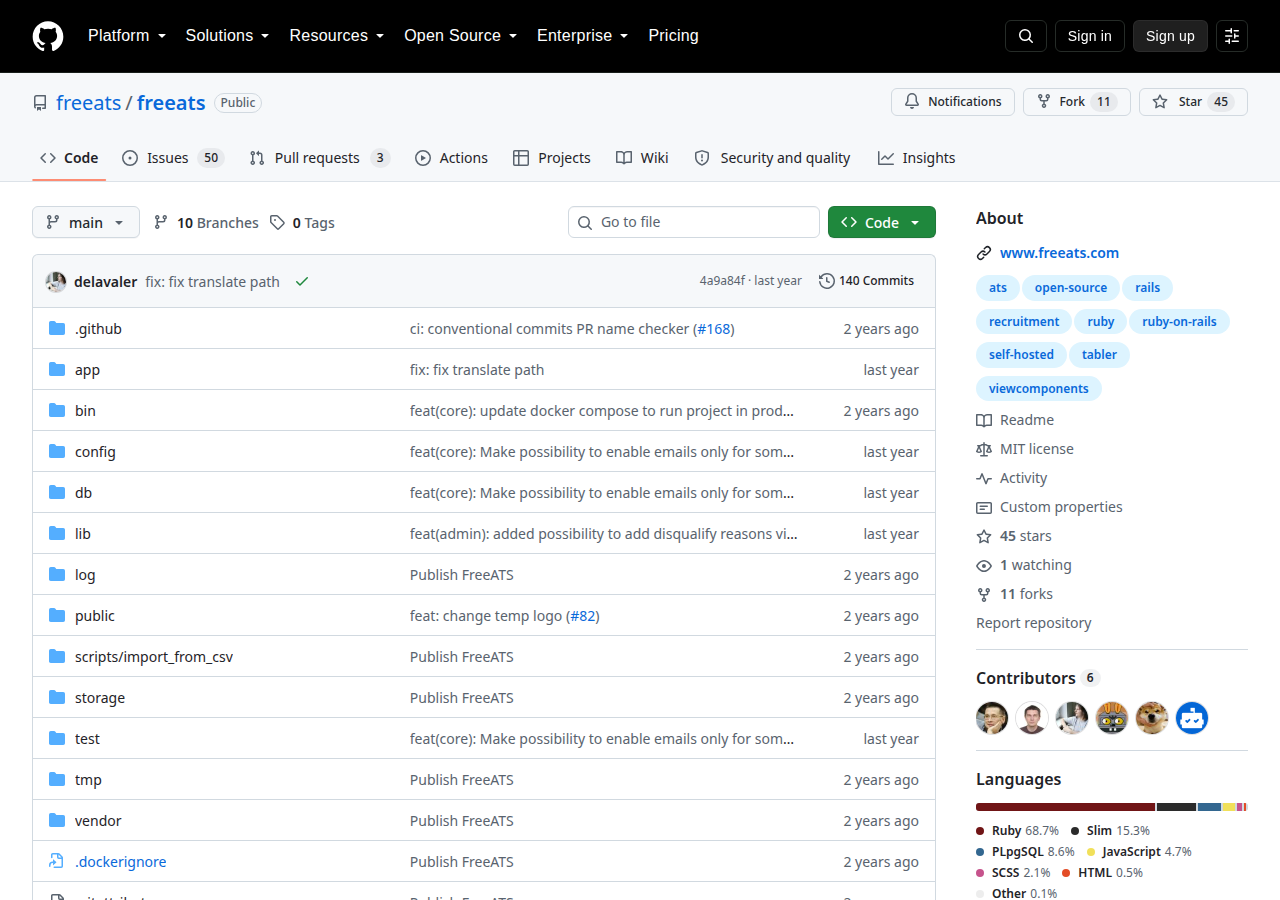Switch to the Pull requests tab

pyautogui.click(x=319, y=158)
